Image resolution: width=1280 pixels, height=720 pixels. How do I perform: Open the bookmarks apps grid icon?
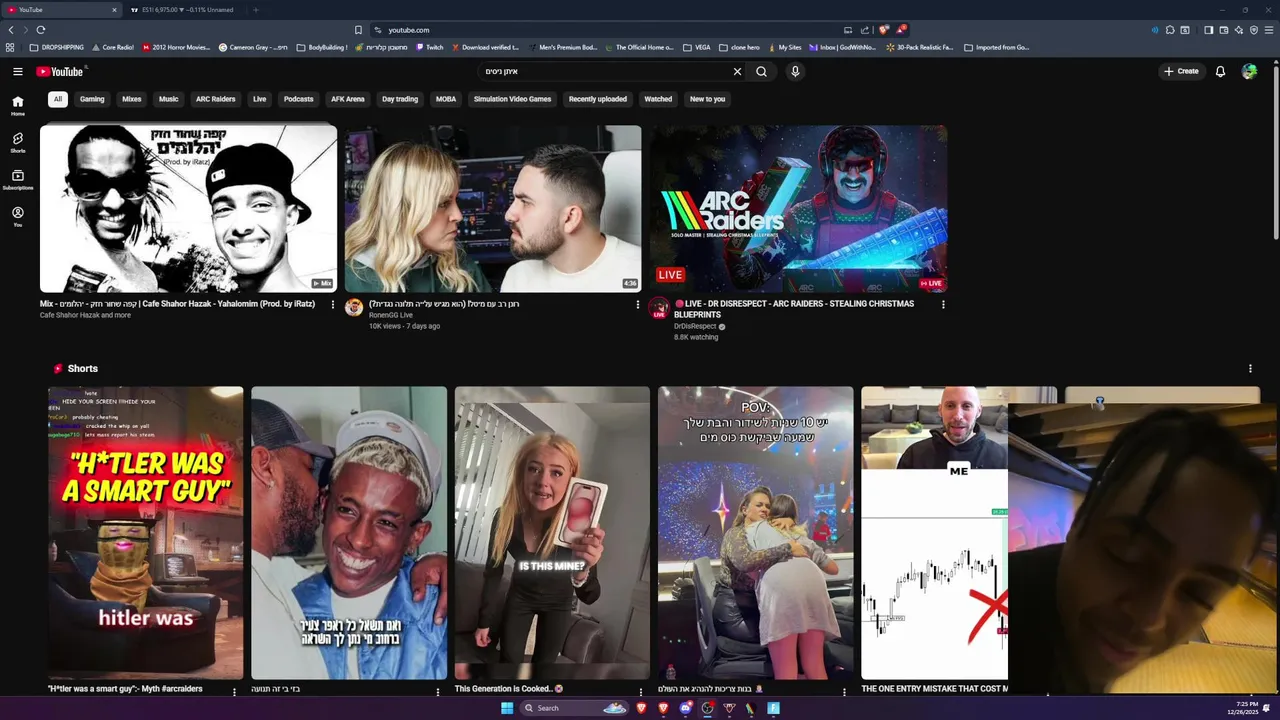coord(10,47)
